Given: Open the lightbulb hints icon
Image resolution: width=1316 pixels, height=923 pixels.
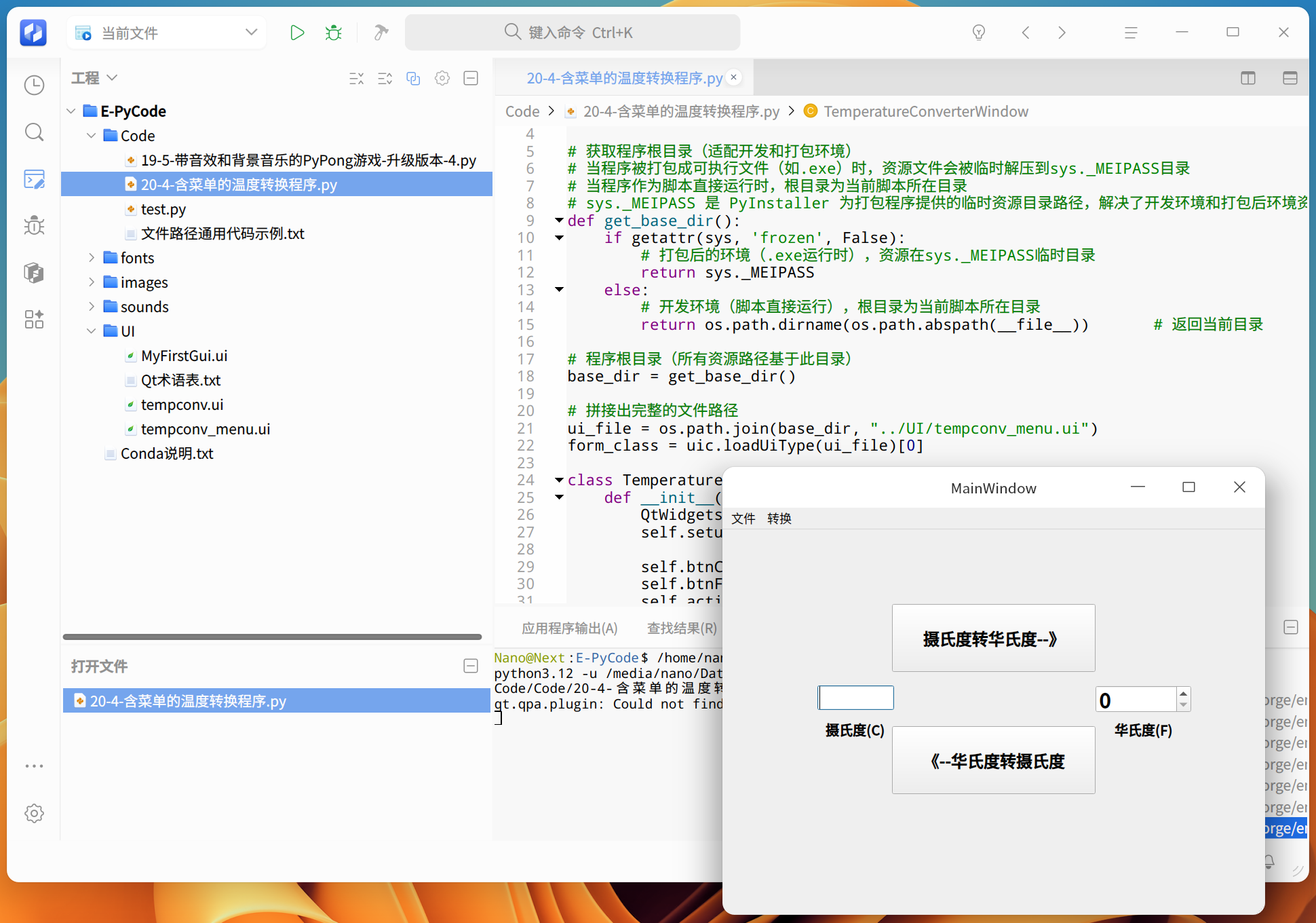Looking at the screenshot, I should coord(978,33).
